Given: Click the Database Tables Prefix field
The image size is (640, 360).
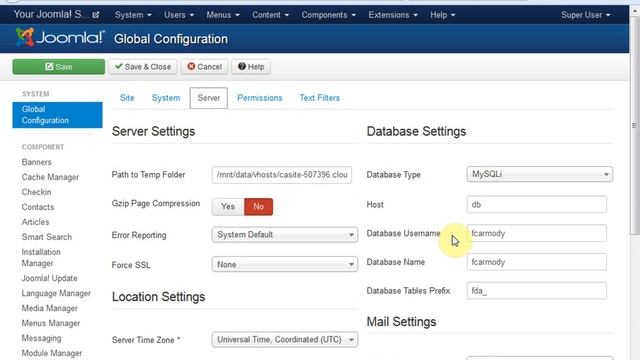Looking at the screenshot, I should pos(537,291).
